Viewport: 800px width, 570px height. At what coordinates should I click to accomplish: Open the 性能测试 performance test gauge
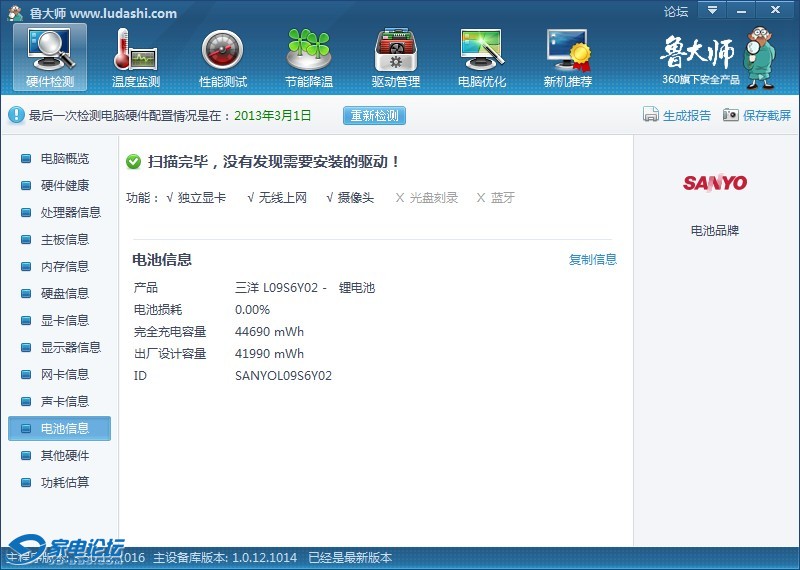(222, 57)
